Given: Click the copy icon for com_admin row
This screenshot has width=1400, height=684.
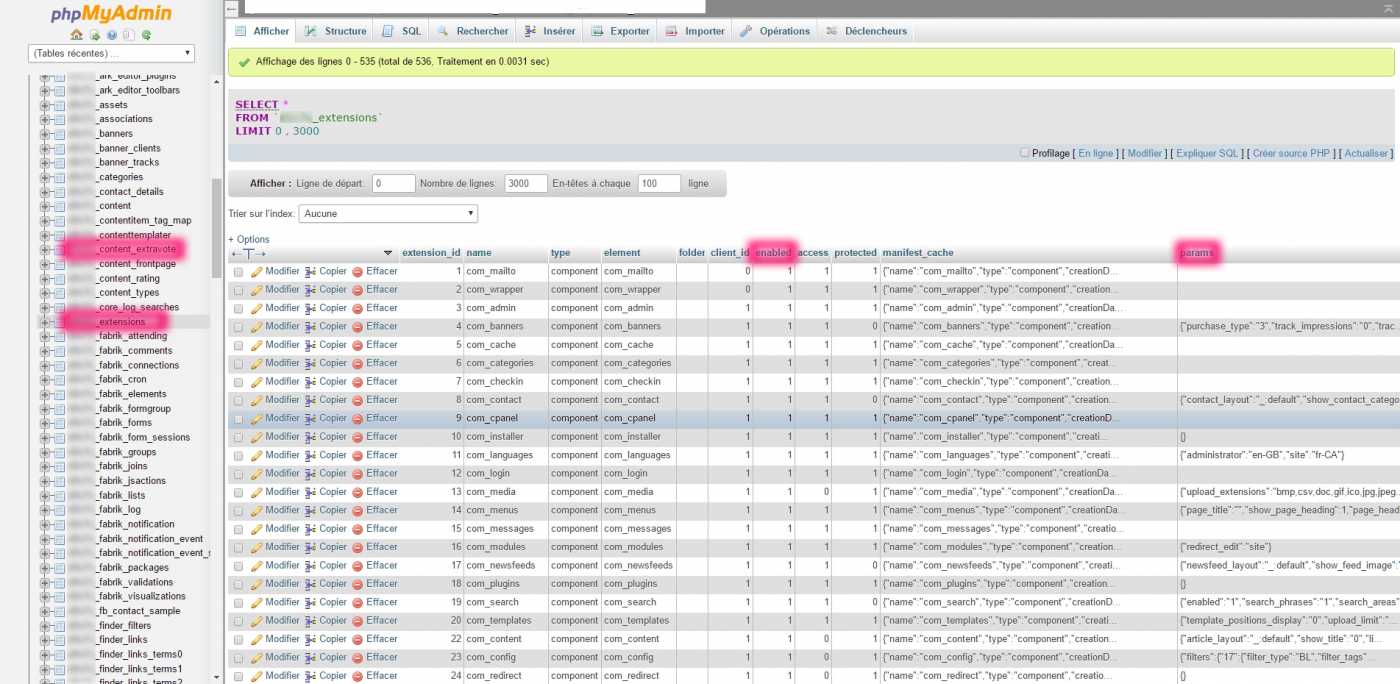Looking at the screenshot, I should pyautogui.click(x=311, y=308).
